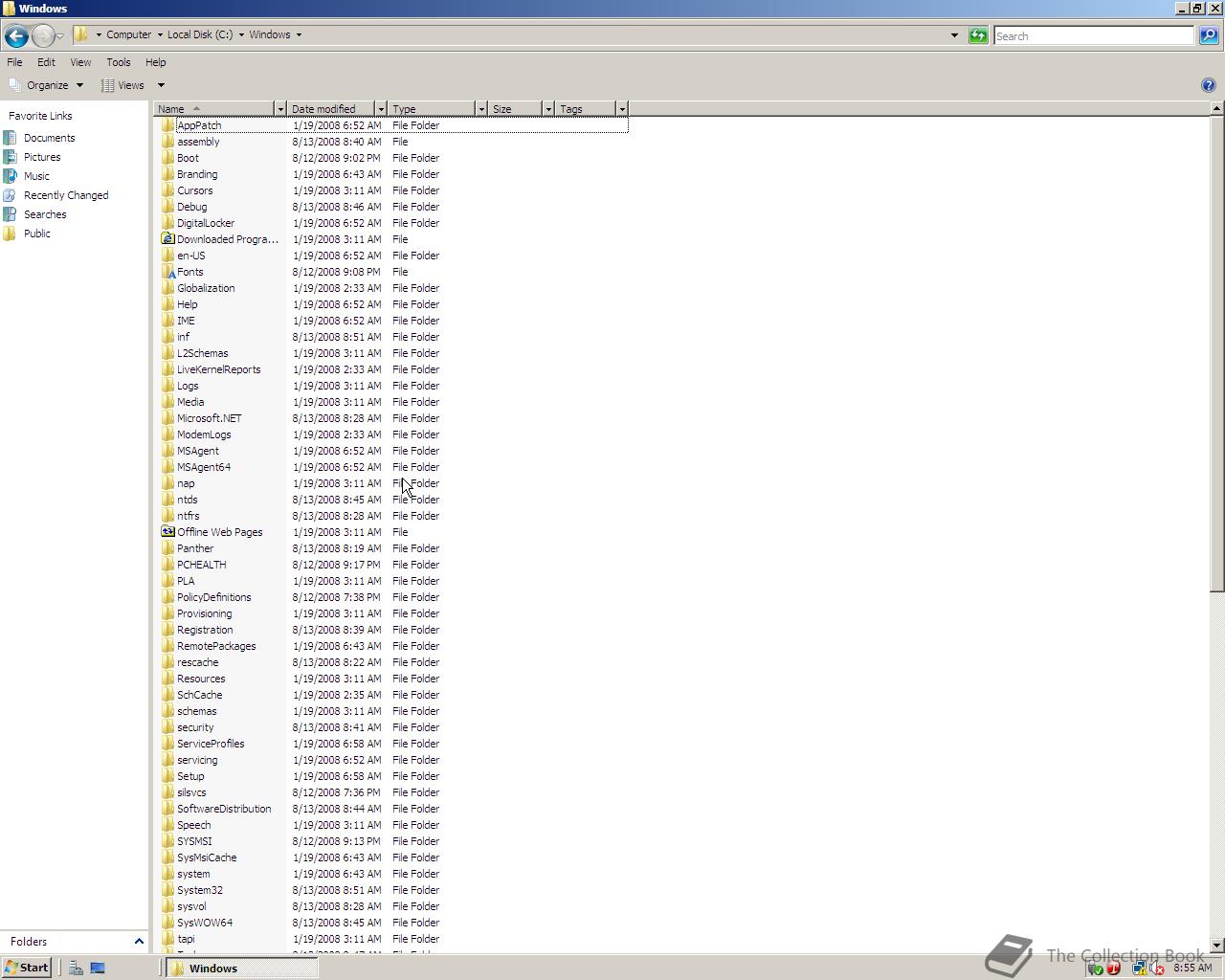Click inside the Search input field
Viewport: 1225px width, 980px height.
(1094, 35)
